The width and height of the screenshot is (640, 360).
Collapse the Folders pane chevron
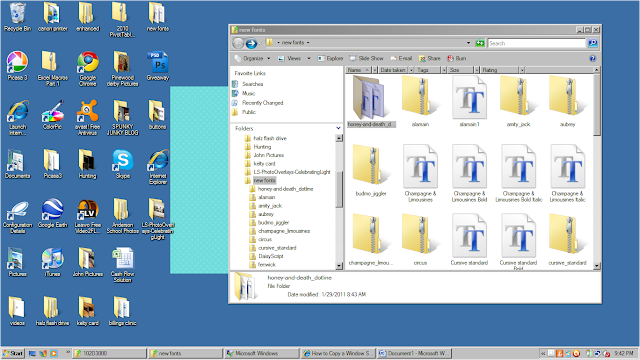pos(338,128)
